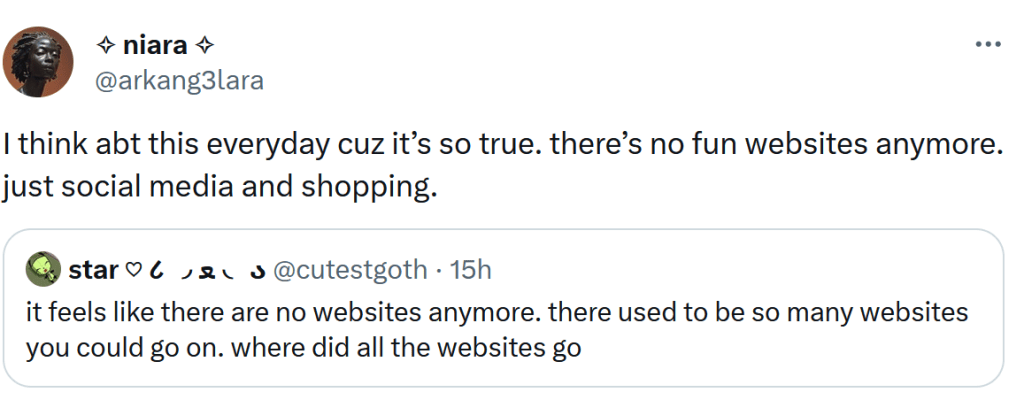
Task: Click the sparkle symbol after niara
Action: (x=204, y=46)
